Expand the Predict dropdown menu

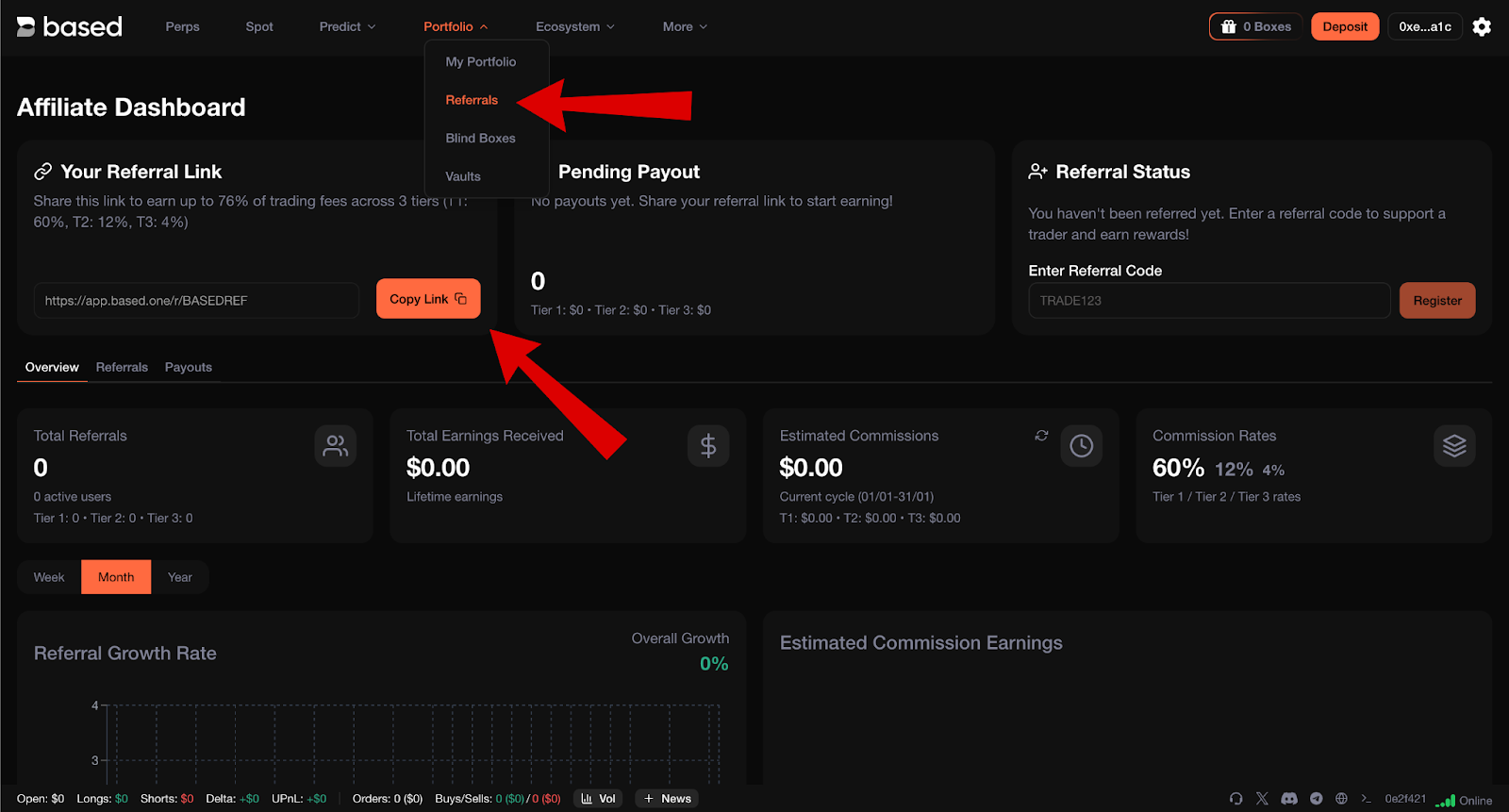click(x=347, y=26)
